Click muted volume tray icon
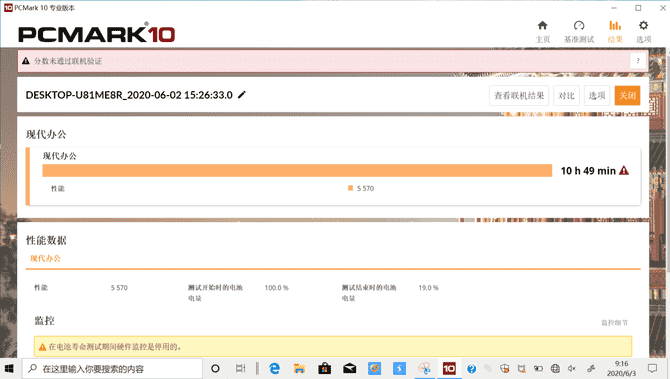The height and width of the screenshot is (379, 670). click(x=572, y=368)
